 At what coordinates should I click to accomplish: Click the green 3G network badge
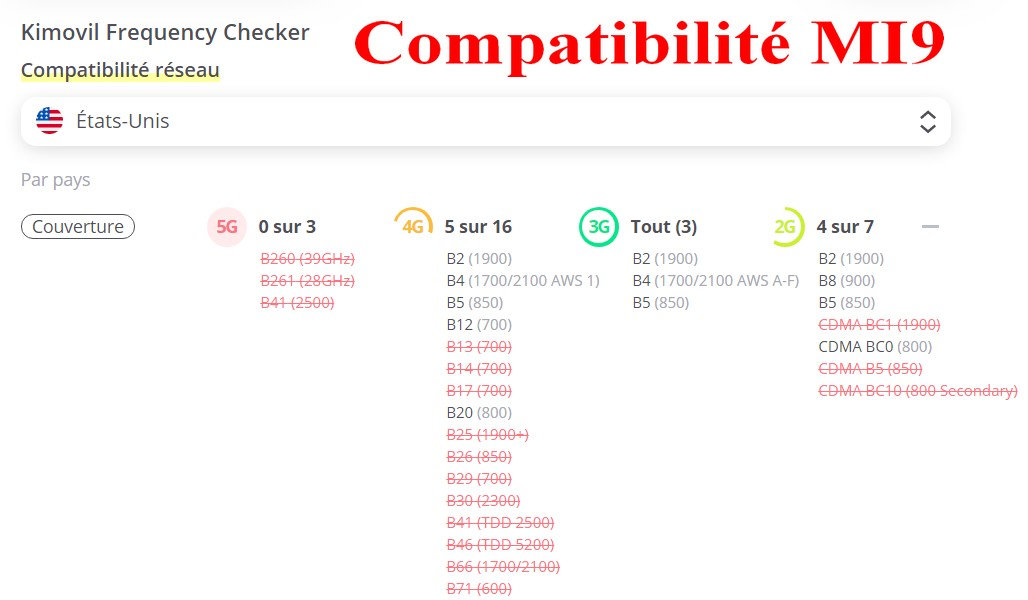[599, 227]
